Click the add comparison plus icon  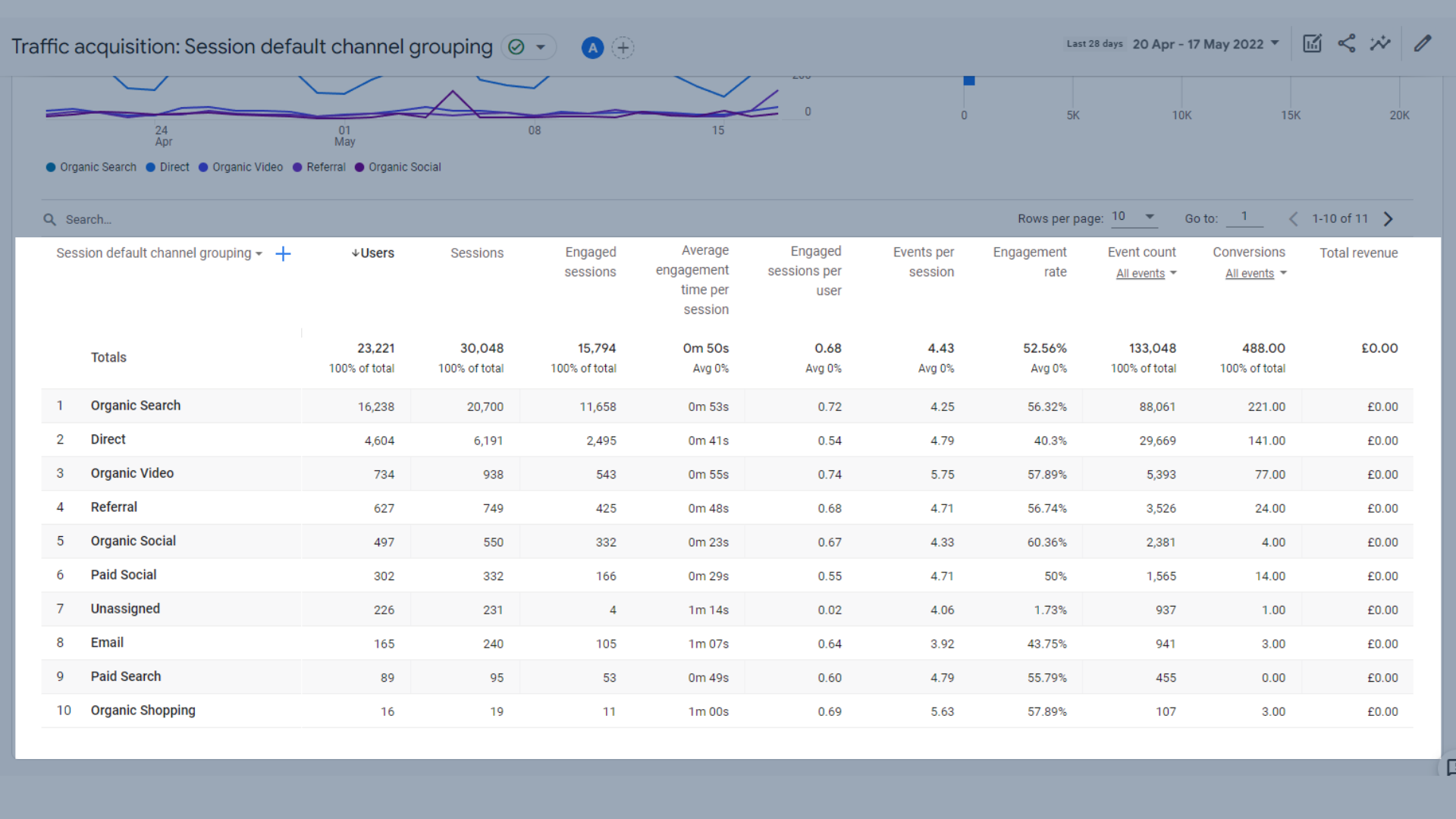(622, 47)
